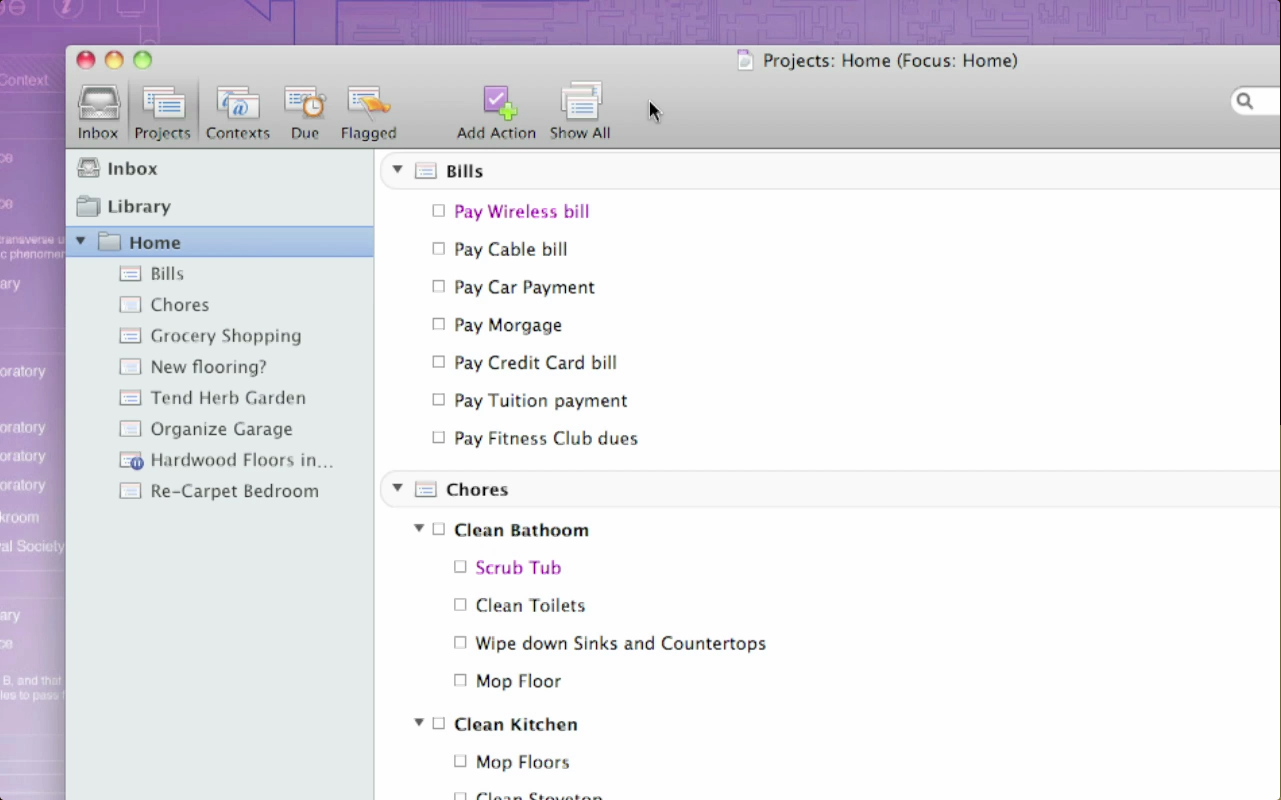Click New flooring? project icon
This screenshot has height=800, width=1281.
(x=130, y=367)
